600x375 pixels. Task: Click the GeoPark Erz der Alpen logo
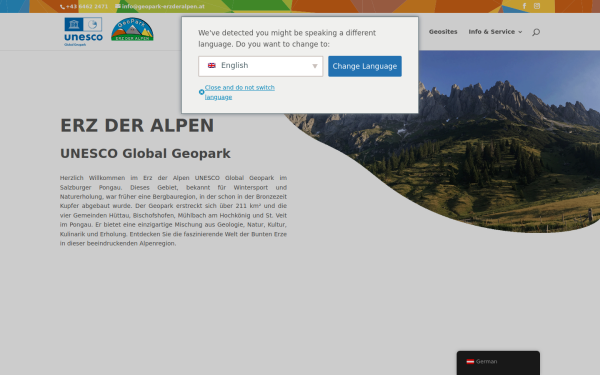(132, 29)
